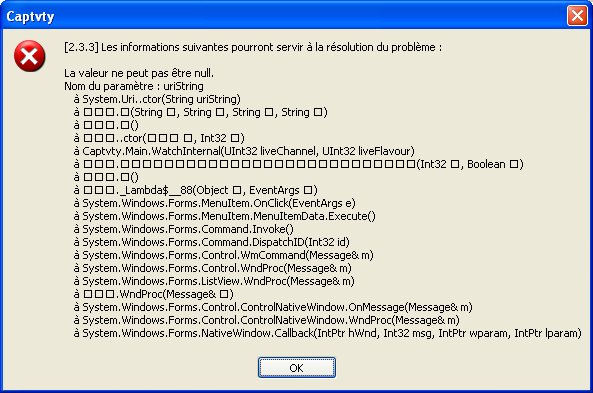Click the version 2.3.3 information header line
Screen dimensions: 593x393
tap(253, 47)
